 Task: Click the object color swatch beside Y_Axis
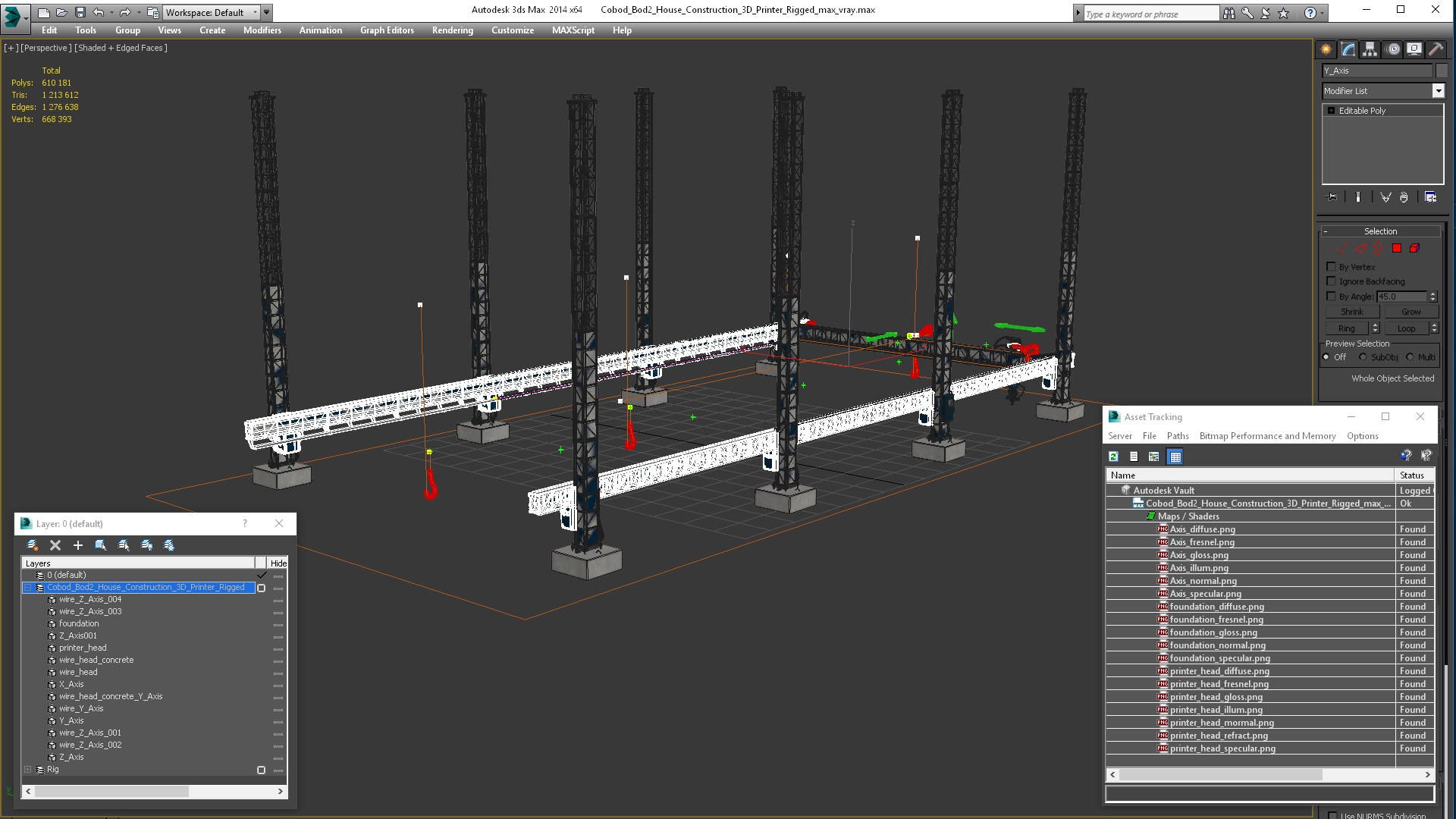(1442, 71)
